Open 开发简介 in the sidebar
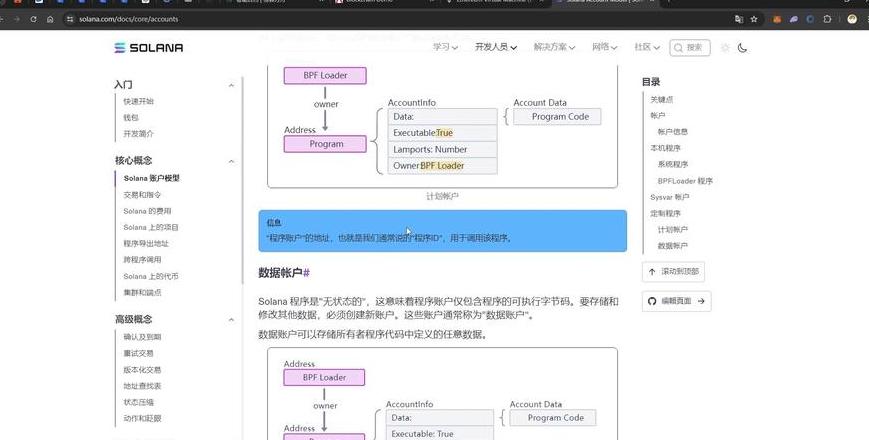Screen dimensions: 869x440 [x=139, y=134]
